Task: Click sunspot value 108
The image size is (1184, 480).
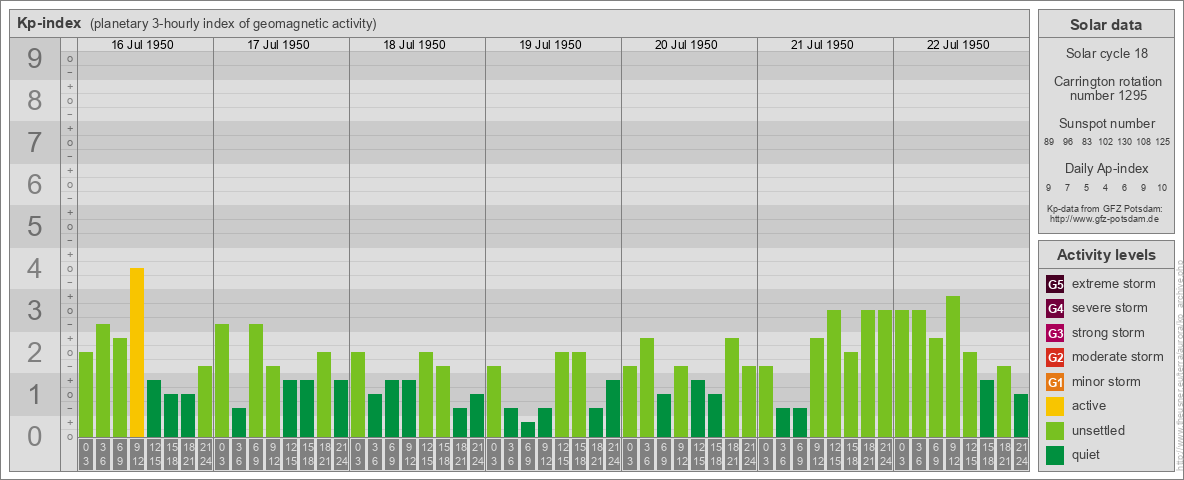Action: point(1144,142)
